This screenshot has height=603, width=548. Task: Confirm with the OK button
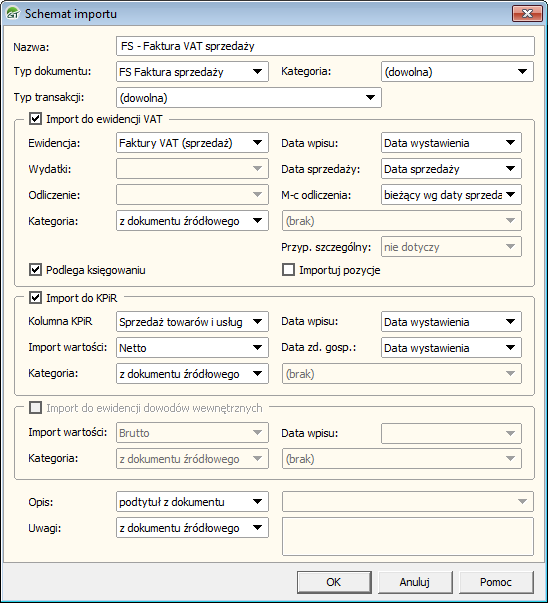[334, 582]
